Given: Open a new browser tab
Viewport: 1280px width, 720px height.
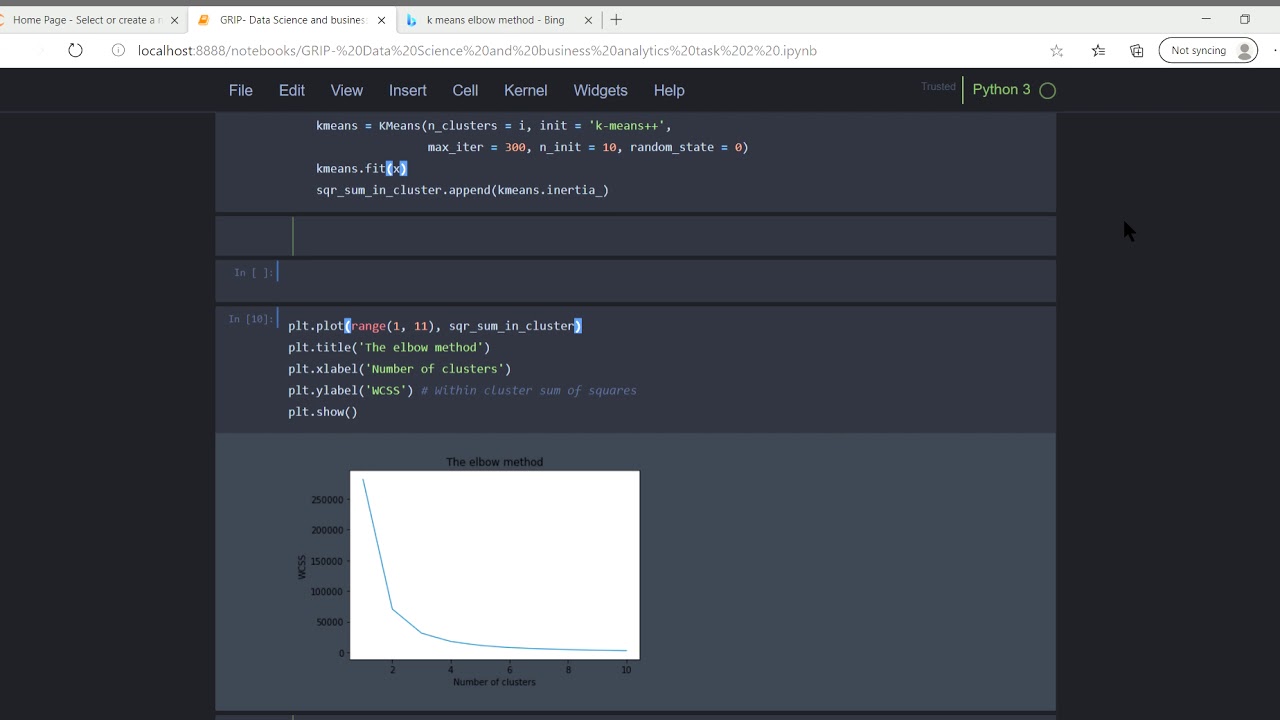Looking at the screenshot, I should tap(616, 19).
